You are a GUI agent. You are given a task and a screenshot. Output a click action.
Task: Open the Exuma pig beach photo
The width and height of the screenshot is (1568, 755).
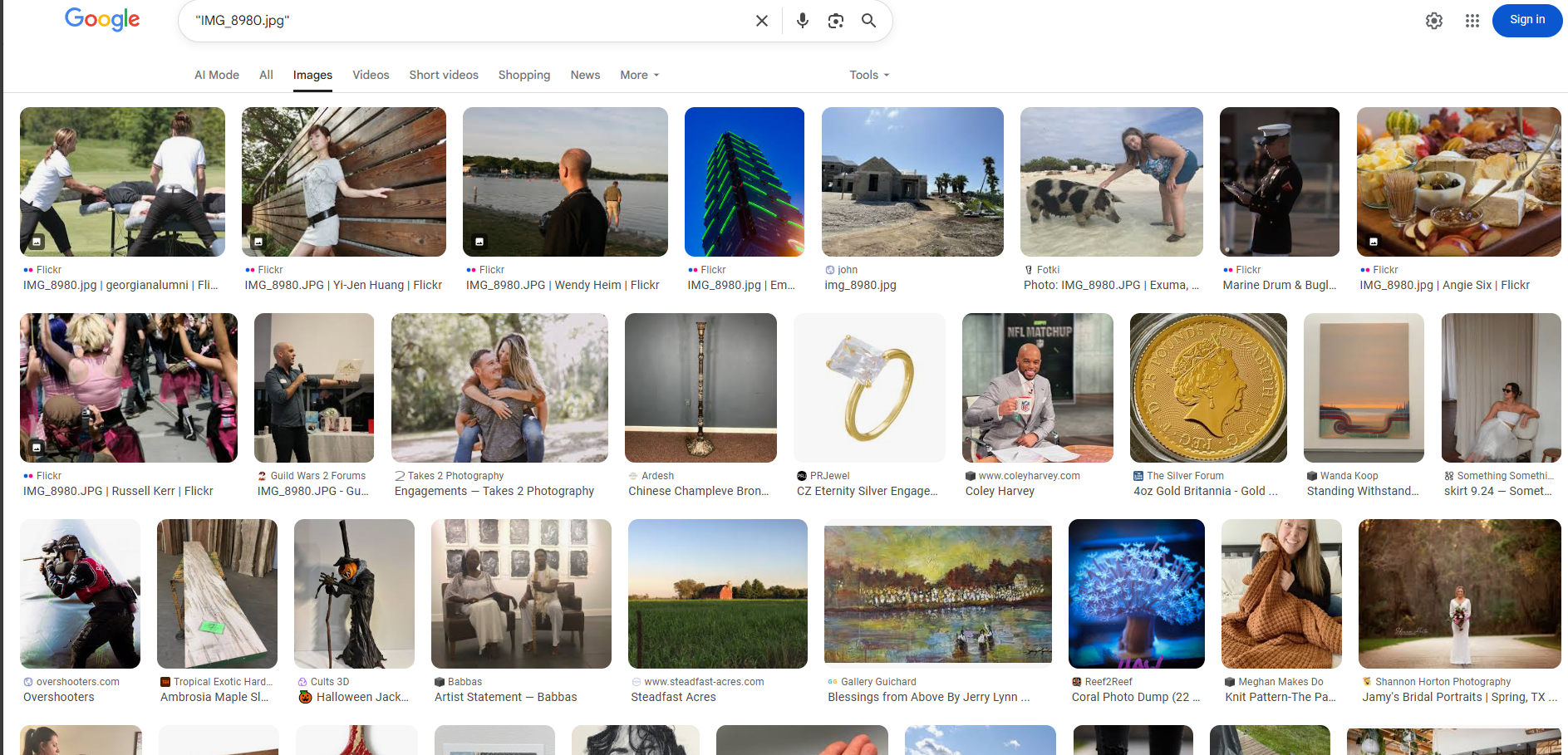tap(1112, 182)
